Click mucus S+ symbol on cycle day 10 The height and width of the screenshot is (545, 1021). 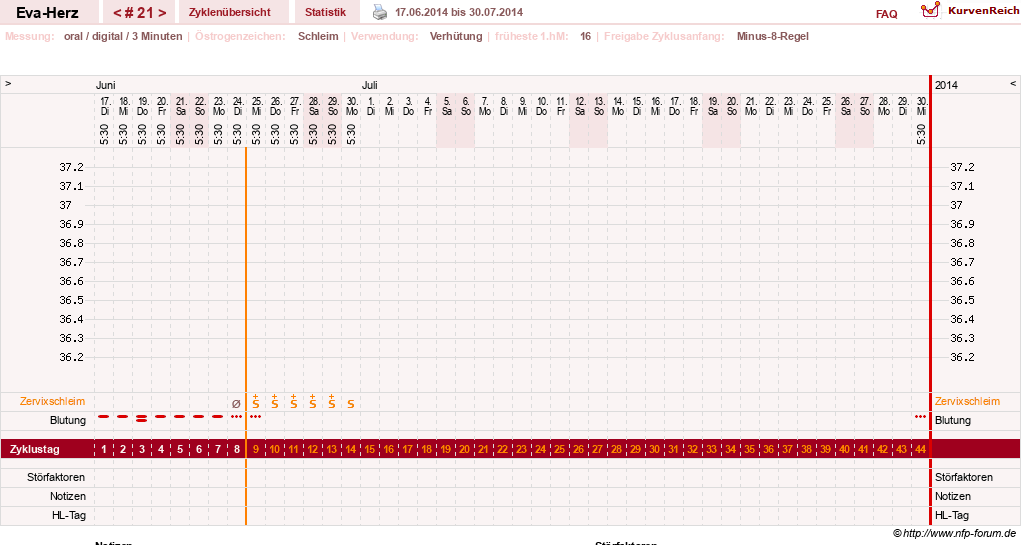coord(275,401)
